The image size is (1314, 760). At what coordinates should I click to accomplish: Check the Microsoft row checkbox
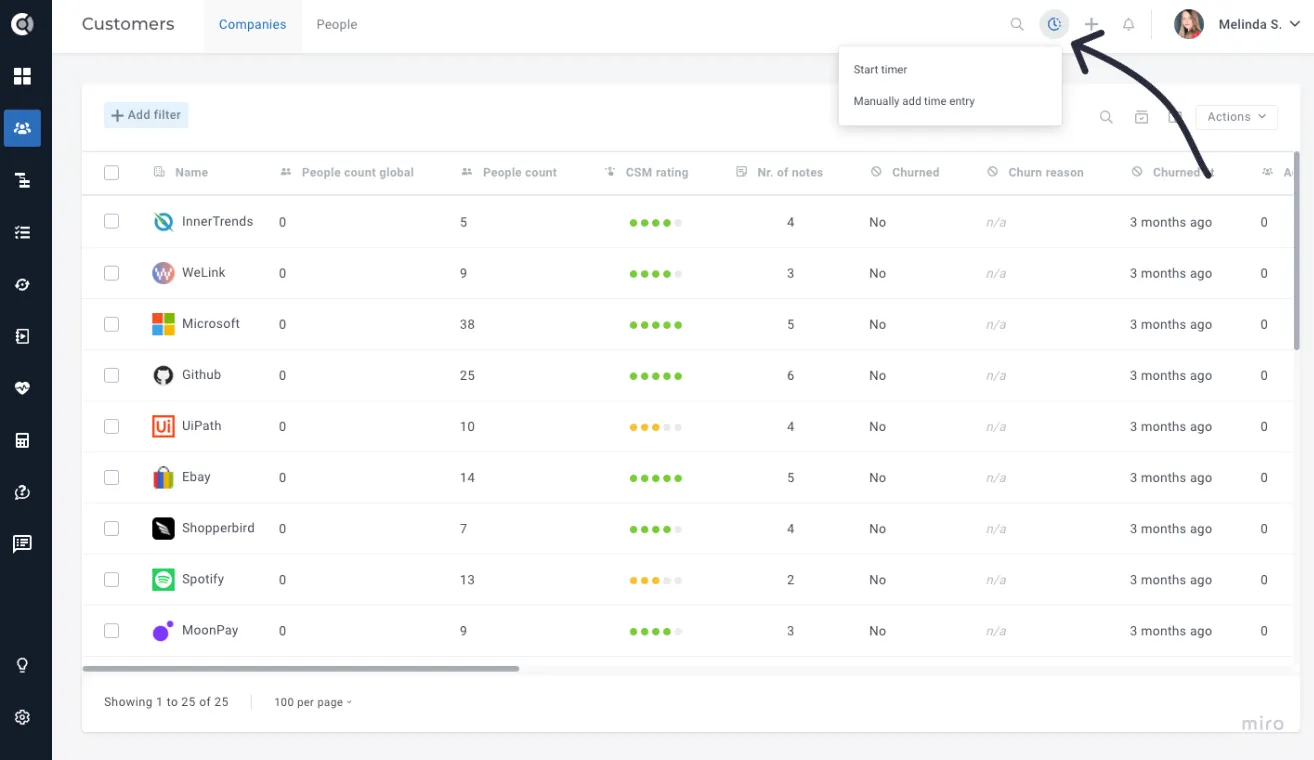pyautogui.click(x=111, y=324)
